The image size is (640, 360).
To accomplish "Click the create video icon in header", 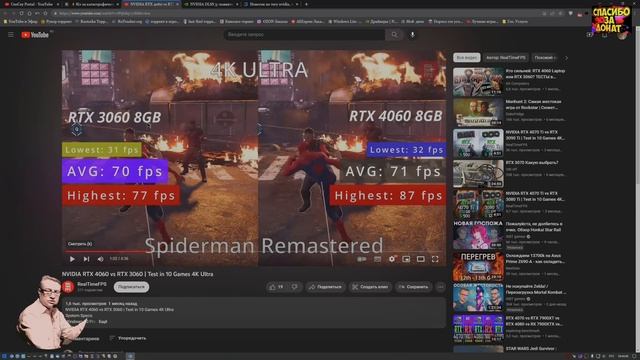I will point(589,35).
